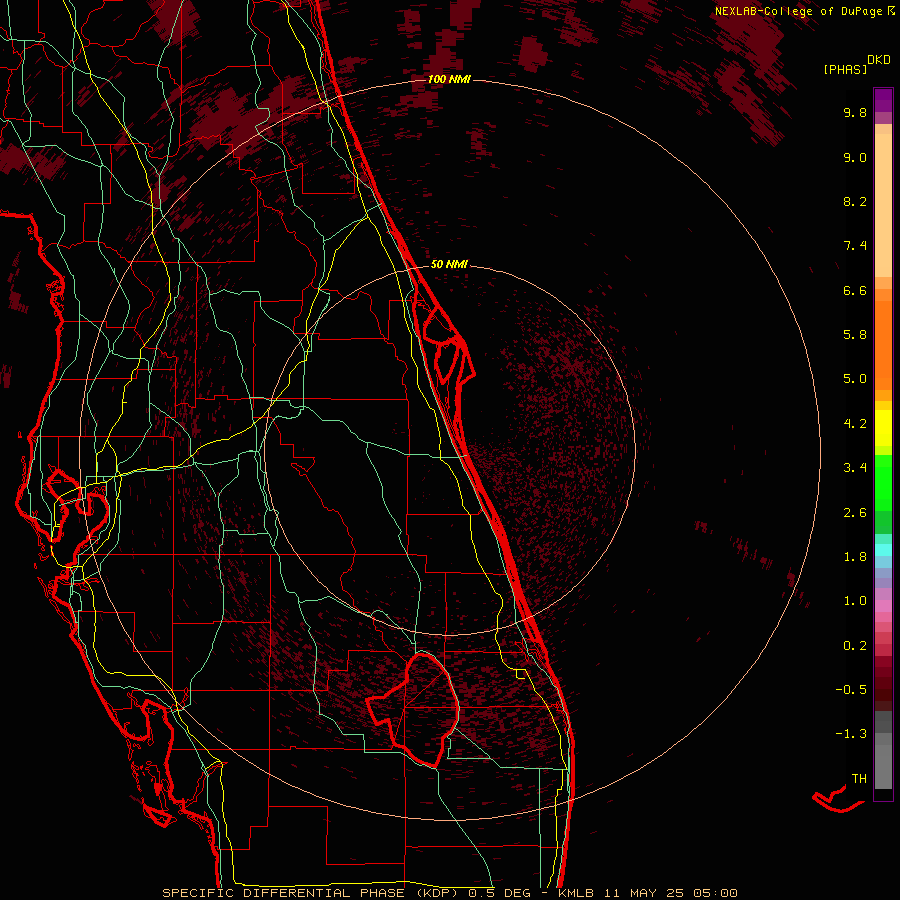Click the 7.4 legend value
The width and height of the screenshot is (900, 900).
[855, 246]
